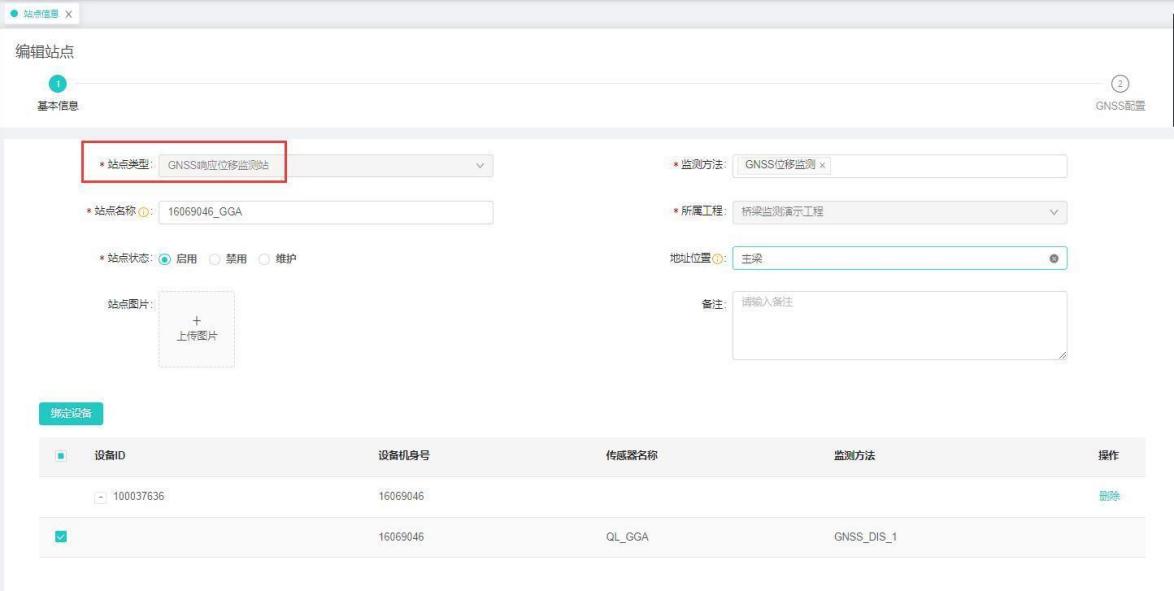
Task: Edit the 站点名称 input field
Action: click(x=325, y=212)
